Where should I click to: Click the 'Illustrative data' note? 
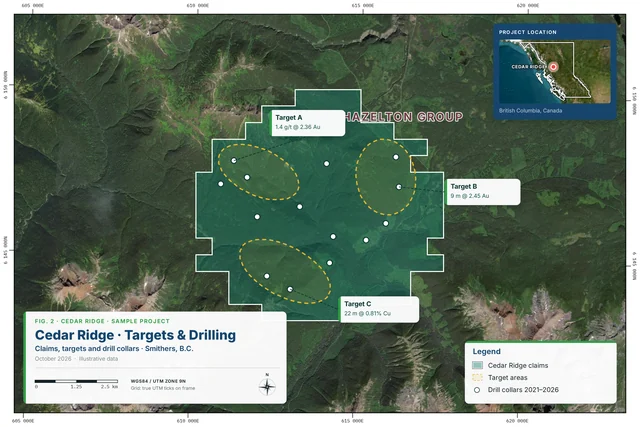coord(98,359)
